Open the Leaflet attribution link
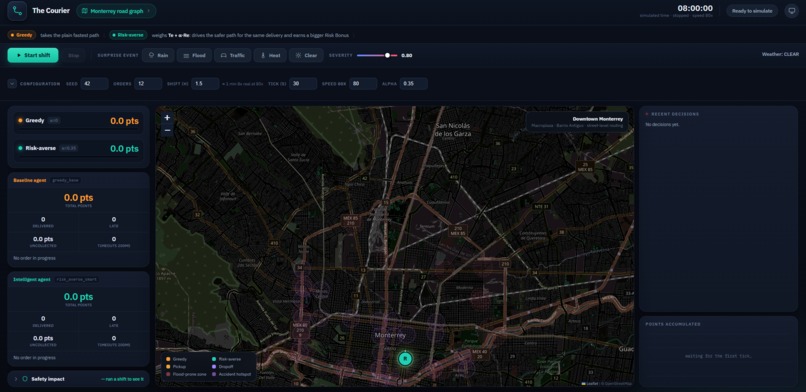806x392 pixels. pos(591,383)
